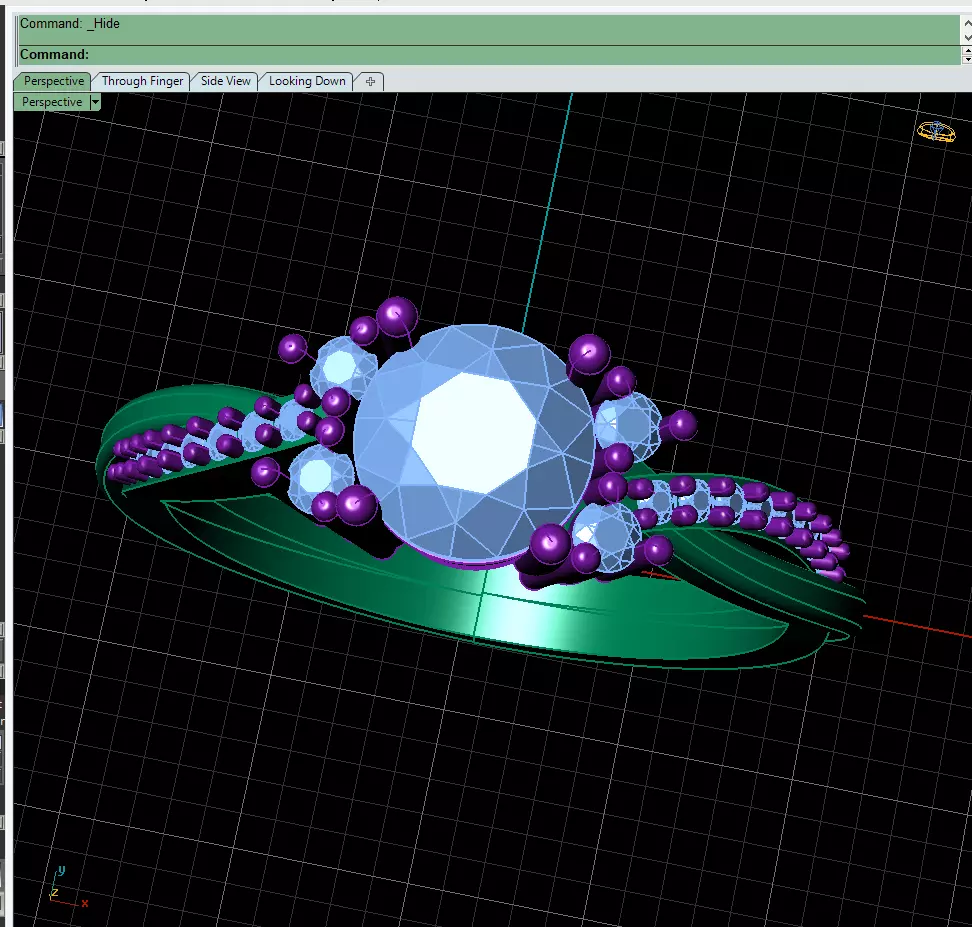Add a new viewport tab with plus

370,82
